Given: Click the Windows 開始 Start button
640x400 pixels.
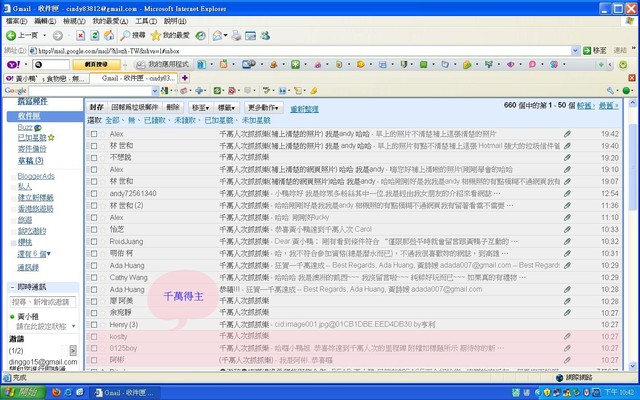Looking at the screenshot, I should 22,392.
